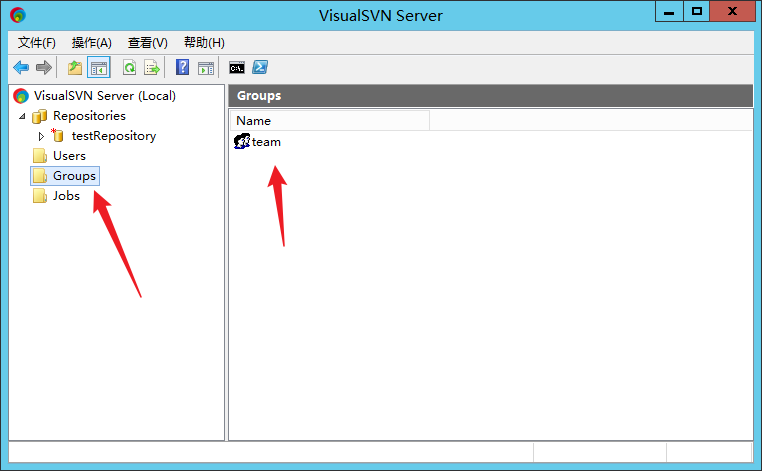Open Help via the question mark icon
This screenshot has height=471, width=762.
(182, 67)
